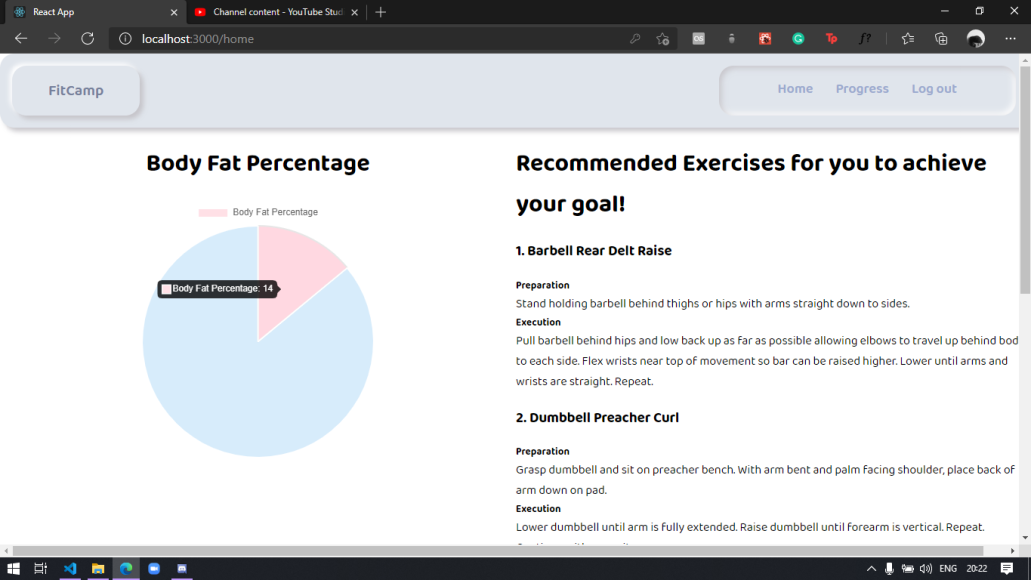
Task: Open Edge Collections
Action: [941, 38]
